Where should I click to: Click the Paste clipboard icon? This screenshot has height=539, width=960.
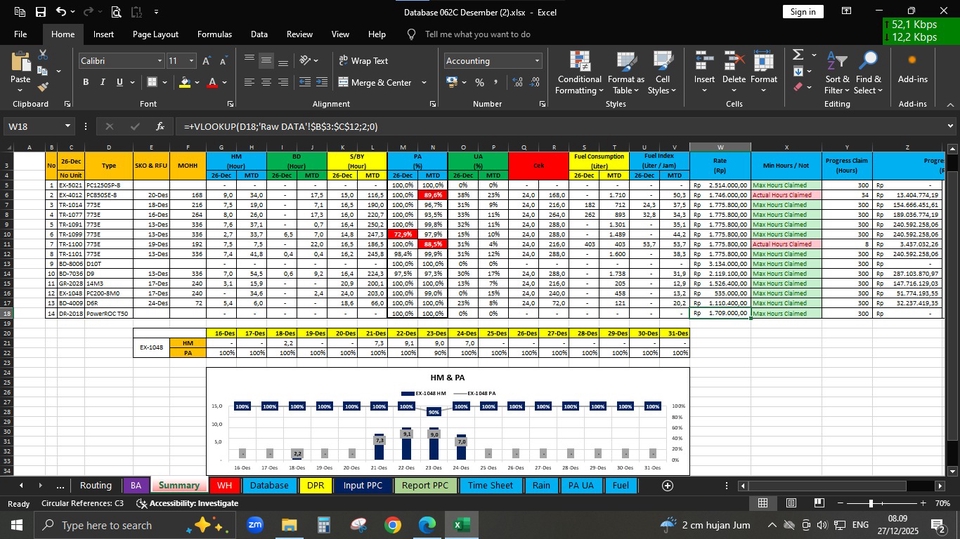(20, 62)
